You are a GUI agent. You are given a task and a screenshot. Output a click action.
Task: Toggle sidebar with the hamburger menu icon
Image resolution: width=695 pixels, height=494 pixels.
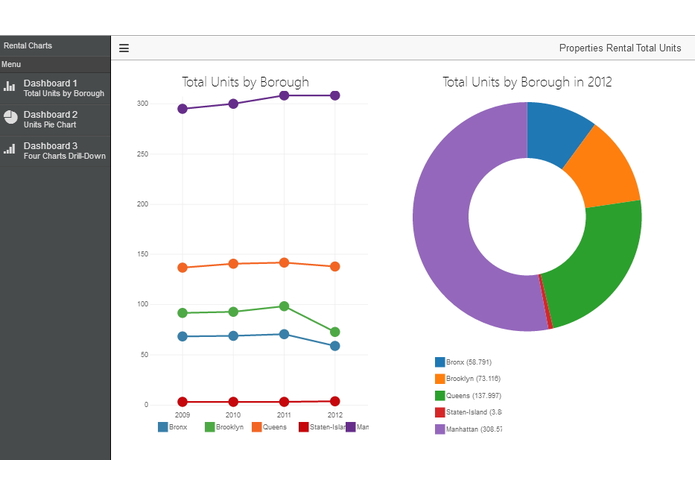coord(124,48)
